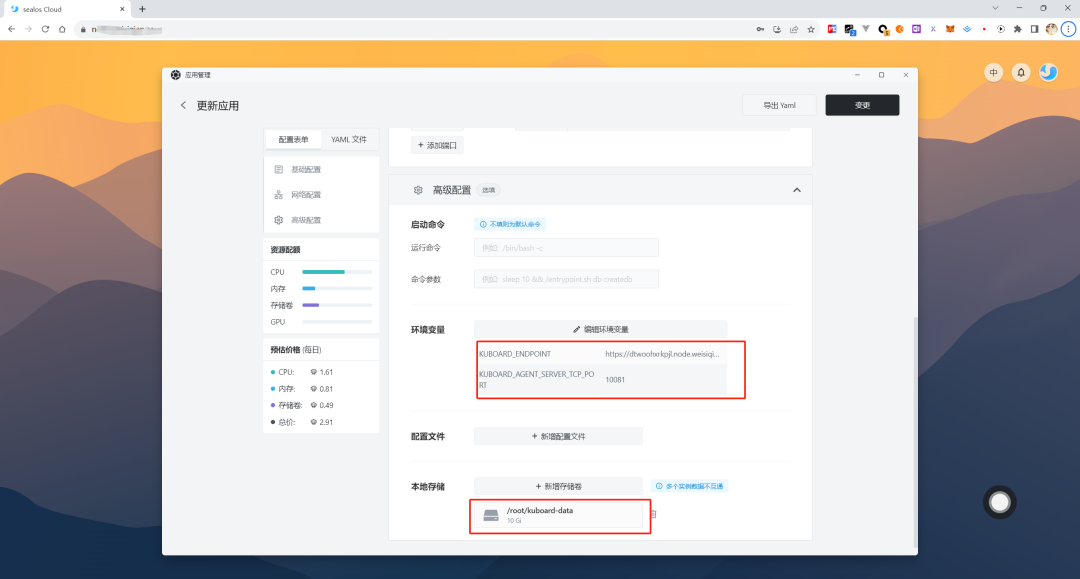The height and width of the screenshot is (579, 1080).
Task: Click the CPU price value 1.61
Action: point(326,372)
